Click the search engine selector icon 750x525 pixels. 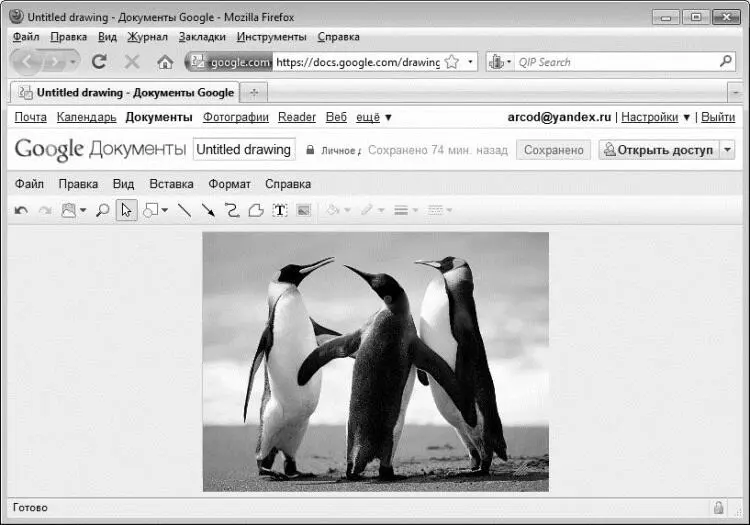500,62
